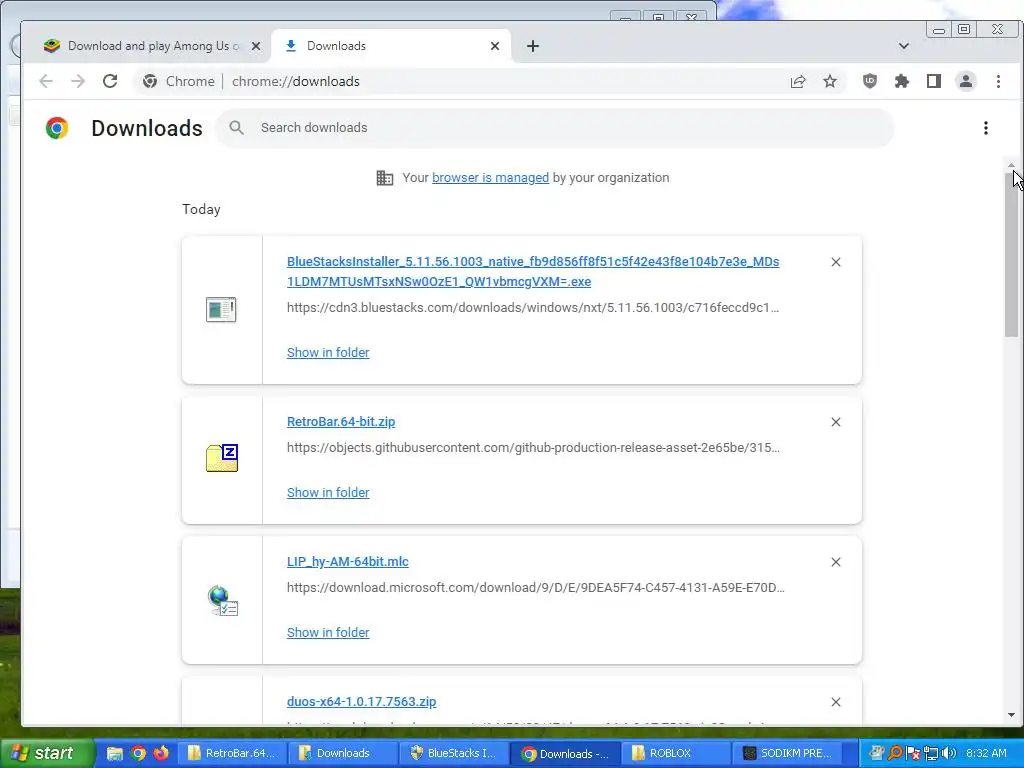The width and height of the screenshot is (1024, 768).
Task: Close the Among Us BlueStacks tab
Action: point(256,46)
